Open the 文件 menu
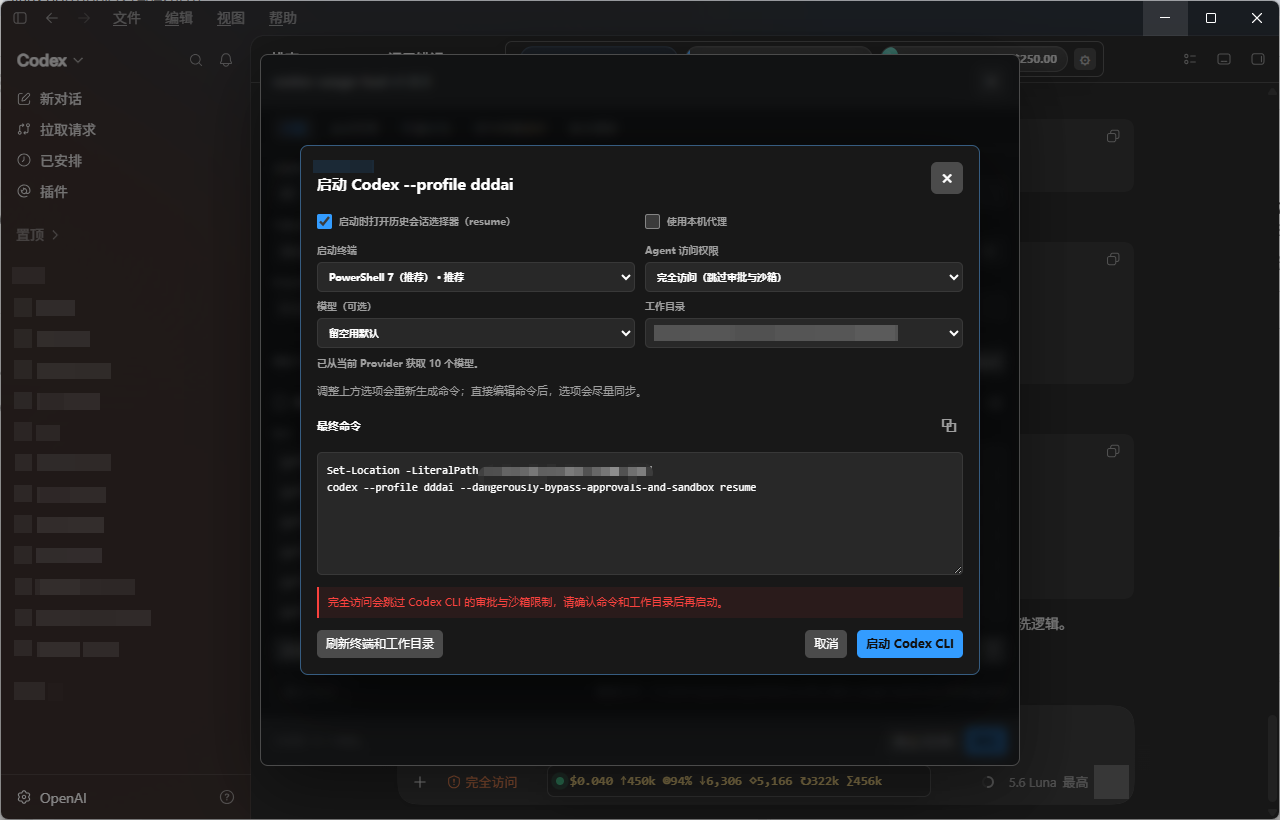The width and height of the screenshot is (1280, 820). 127,18
